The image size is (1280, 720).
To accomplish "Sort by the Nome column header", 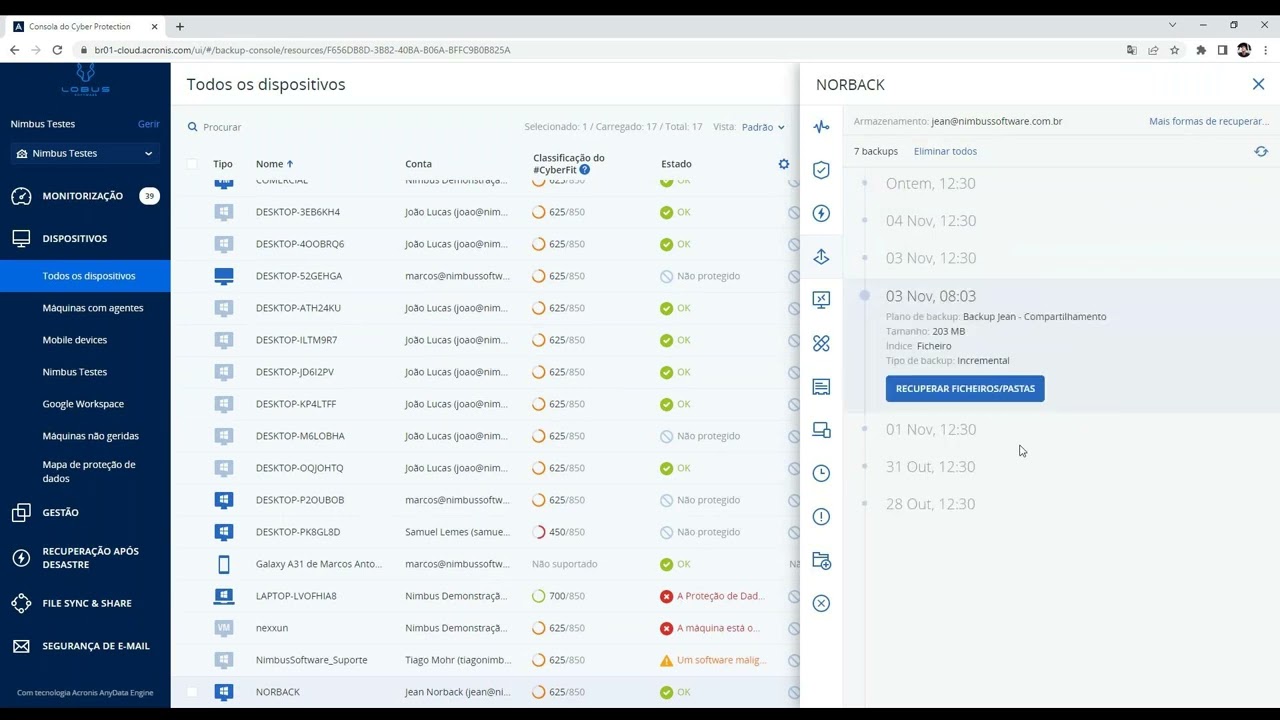I will [274, 164].
